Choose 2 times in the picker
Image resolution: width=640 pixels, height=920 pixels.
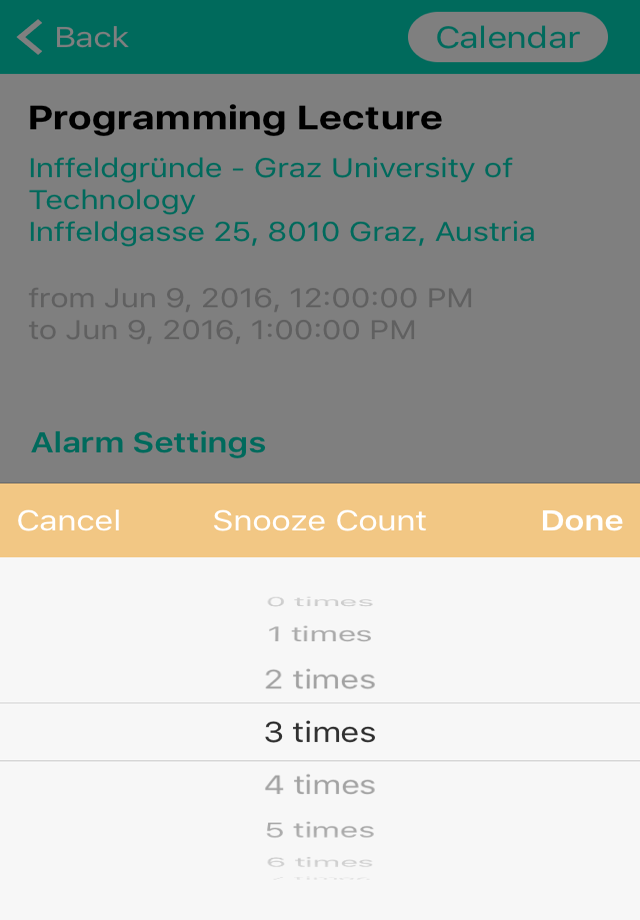click(320, 679)
